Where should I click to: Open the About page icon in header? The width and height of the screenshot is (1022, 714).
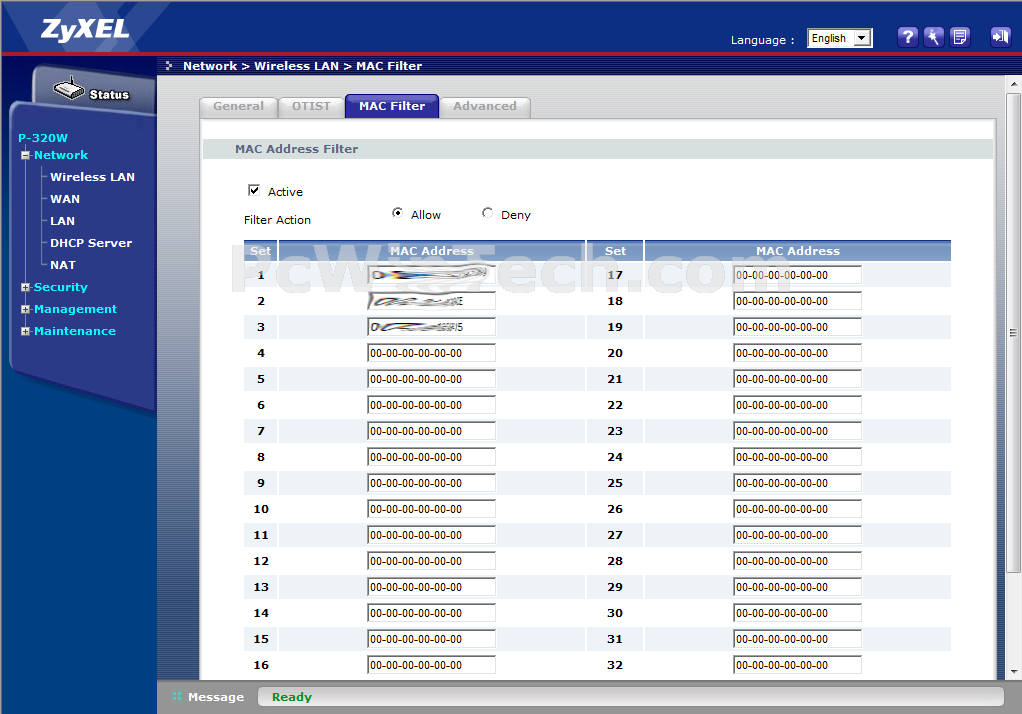coord(959,37)
